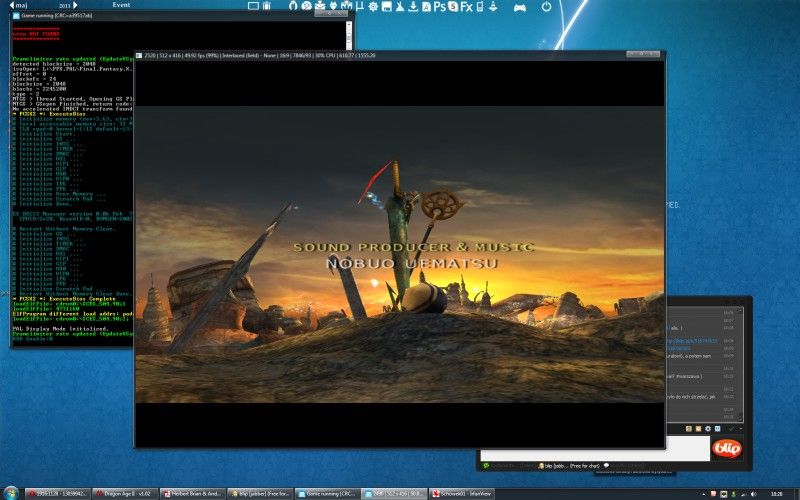Open the gamepad icon in top dock
Viewport: 800px width, 500px height.
(519, 7)
